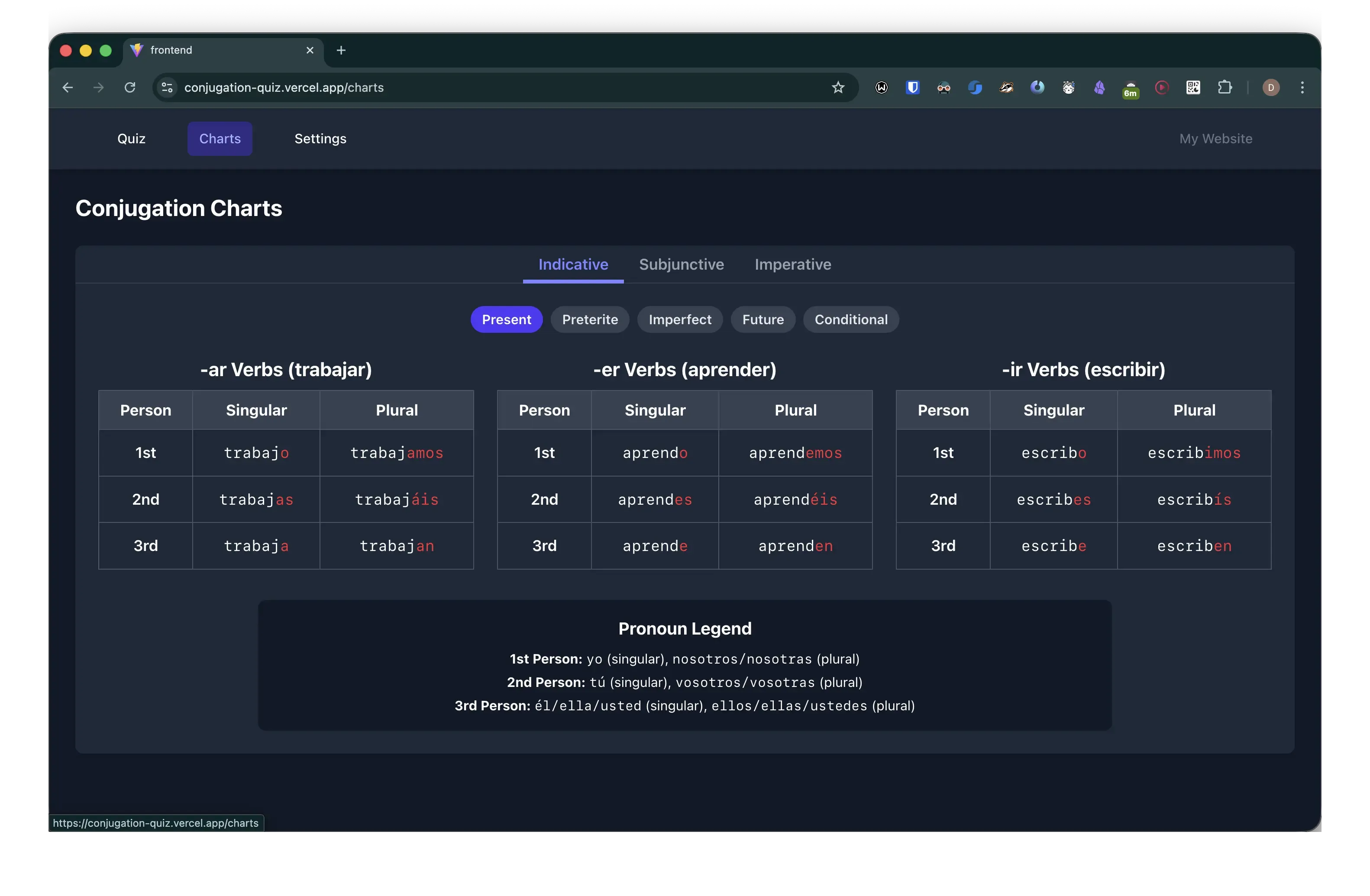Switch to the Subjunctive mood tab
The image size is (1370, 896).
pos(681,264)
